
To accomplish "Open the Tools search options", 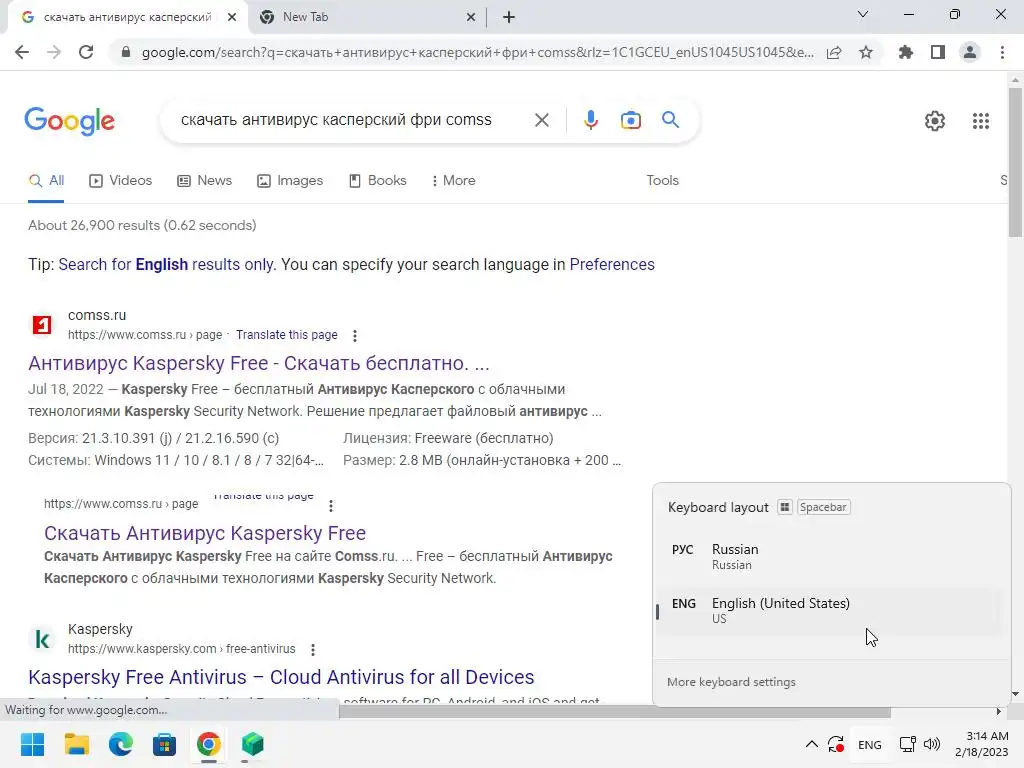I will (662, 181).
